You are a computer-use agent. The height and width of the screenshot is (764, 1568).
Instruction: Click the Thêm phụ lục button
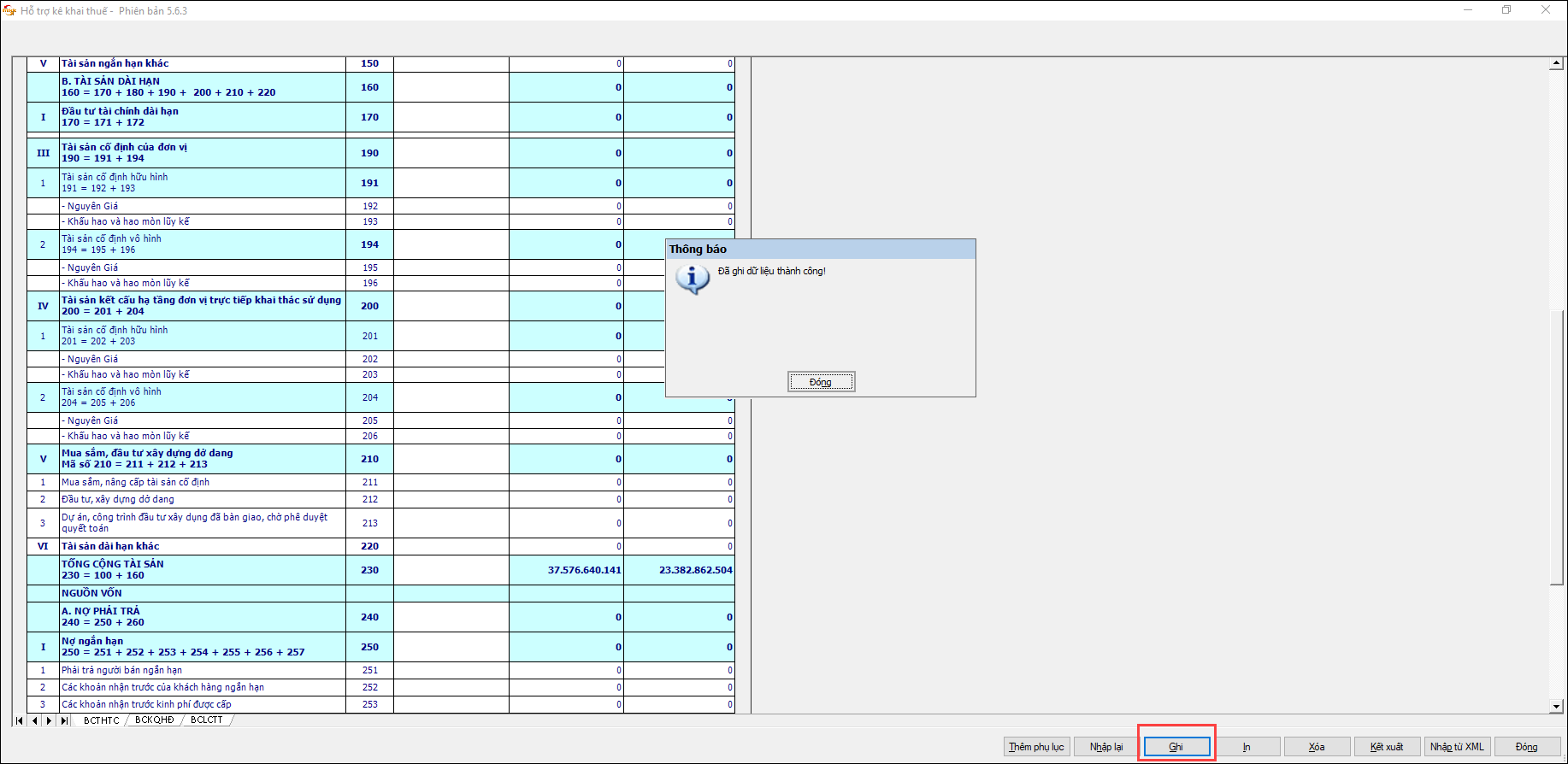click(x=1036, y=747)
